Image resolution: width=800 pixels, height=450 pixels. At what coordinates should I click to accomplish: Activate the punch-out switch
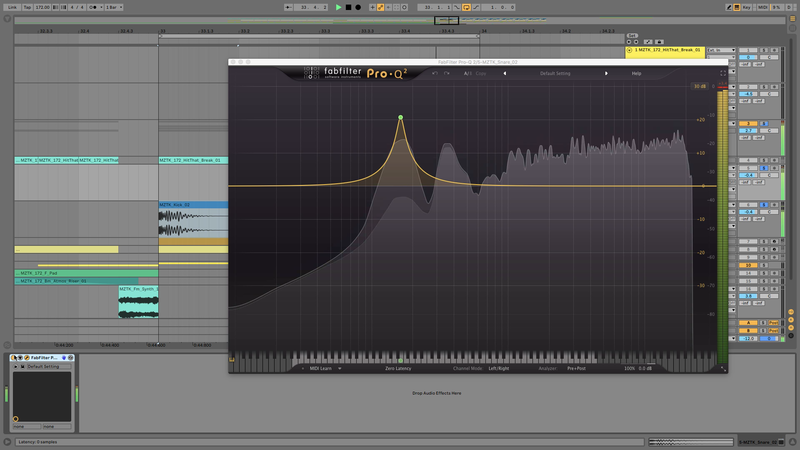[476, 7]
